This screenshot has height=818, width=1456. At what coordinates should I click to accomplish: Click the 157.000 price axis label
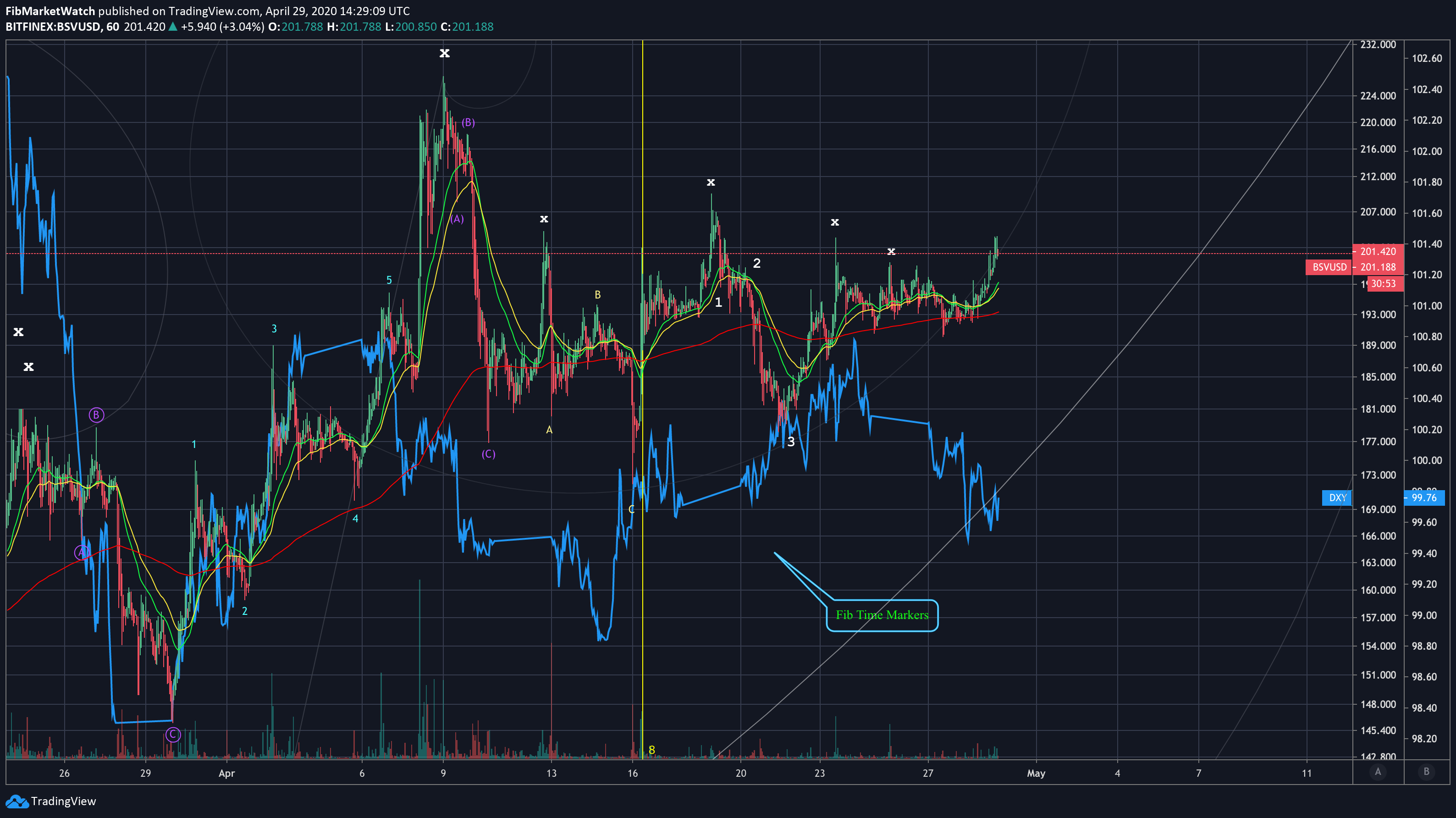coord(1378,617)
